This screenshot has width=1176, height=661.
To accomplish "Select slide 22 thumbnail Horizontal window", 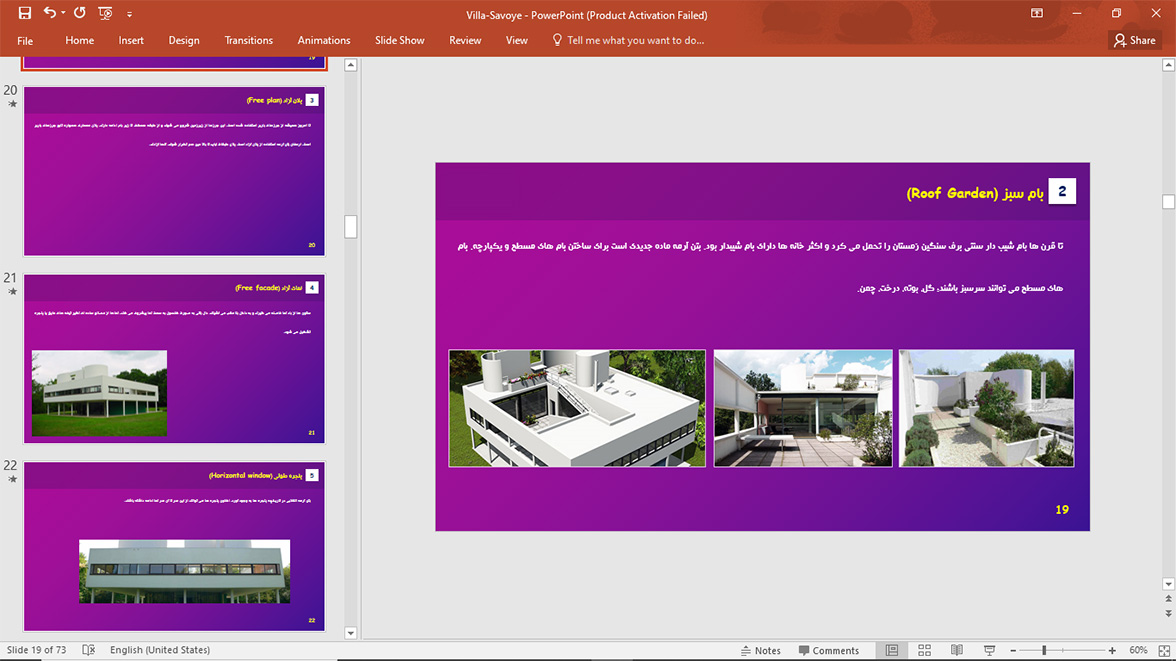I will pyautogui.click(x=174, y=546).
